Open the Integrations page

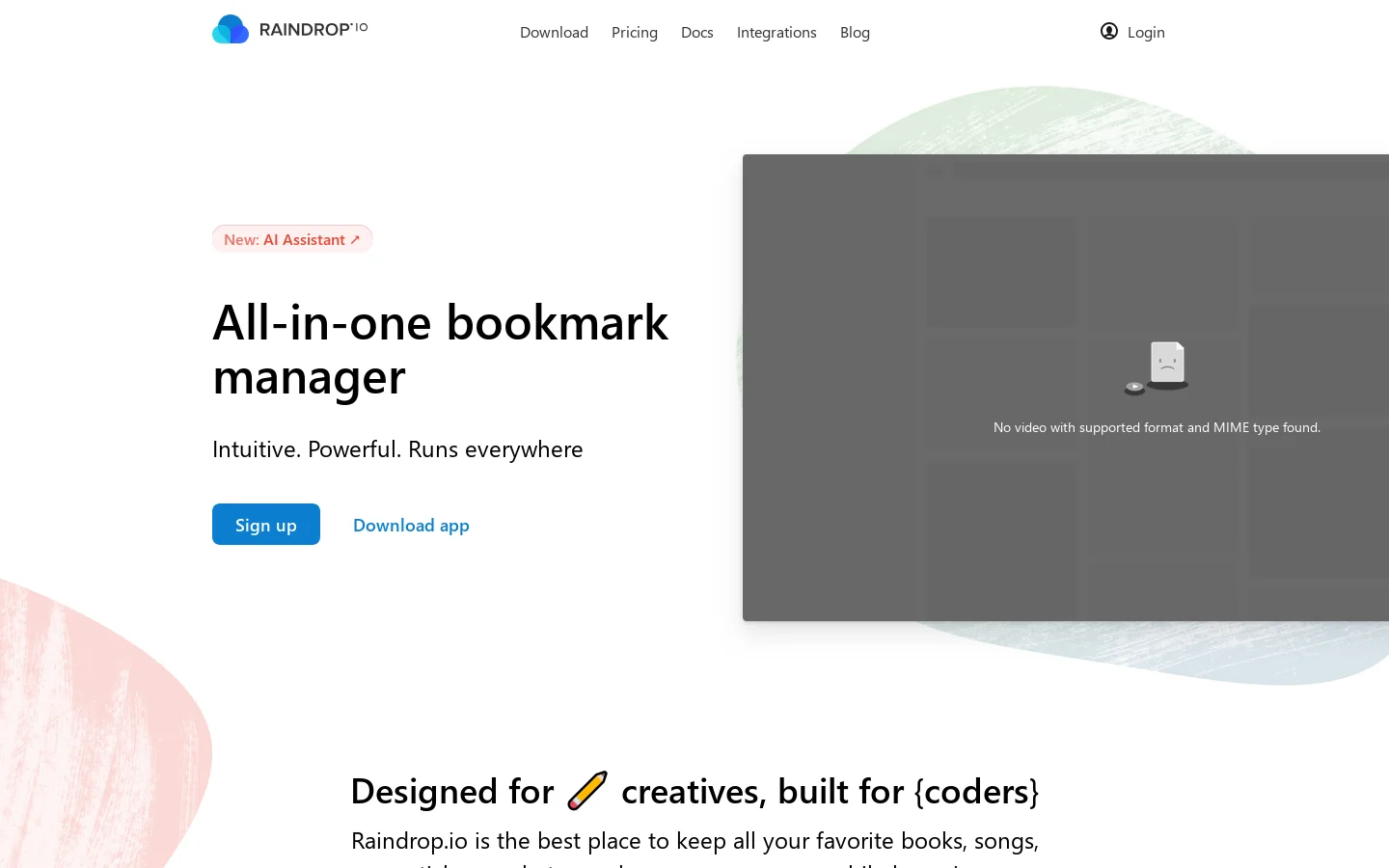pos(776,32)
